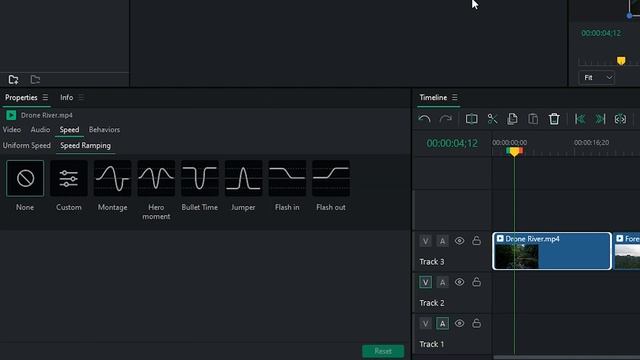Select the Bullet Time speed preset
This screenshot has width=640, height=360.
(200, 178)
